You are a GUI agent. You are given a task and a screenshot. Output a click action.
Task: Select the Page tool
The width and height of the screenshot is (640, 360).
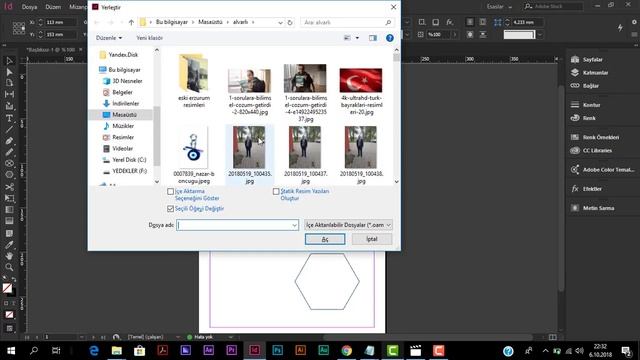(x=9, y=83)
